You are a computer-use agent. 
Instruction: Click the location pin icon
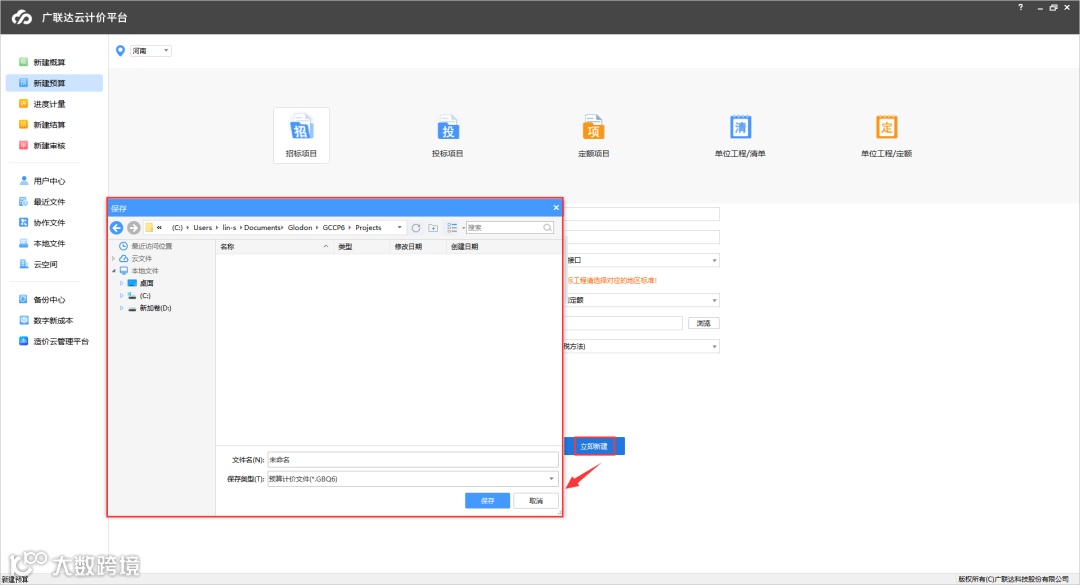(121, 50)
